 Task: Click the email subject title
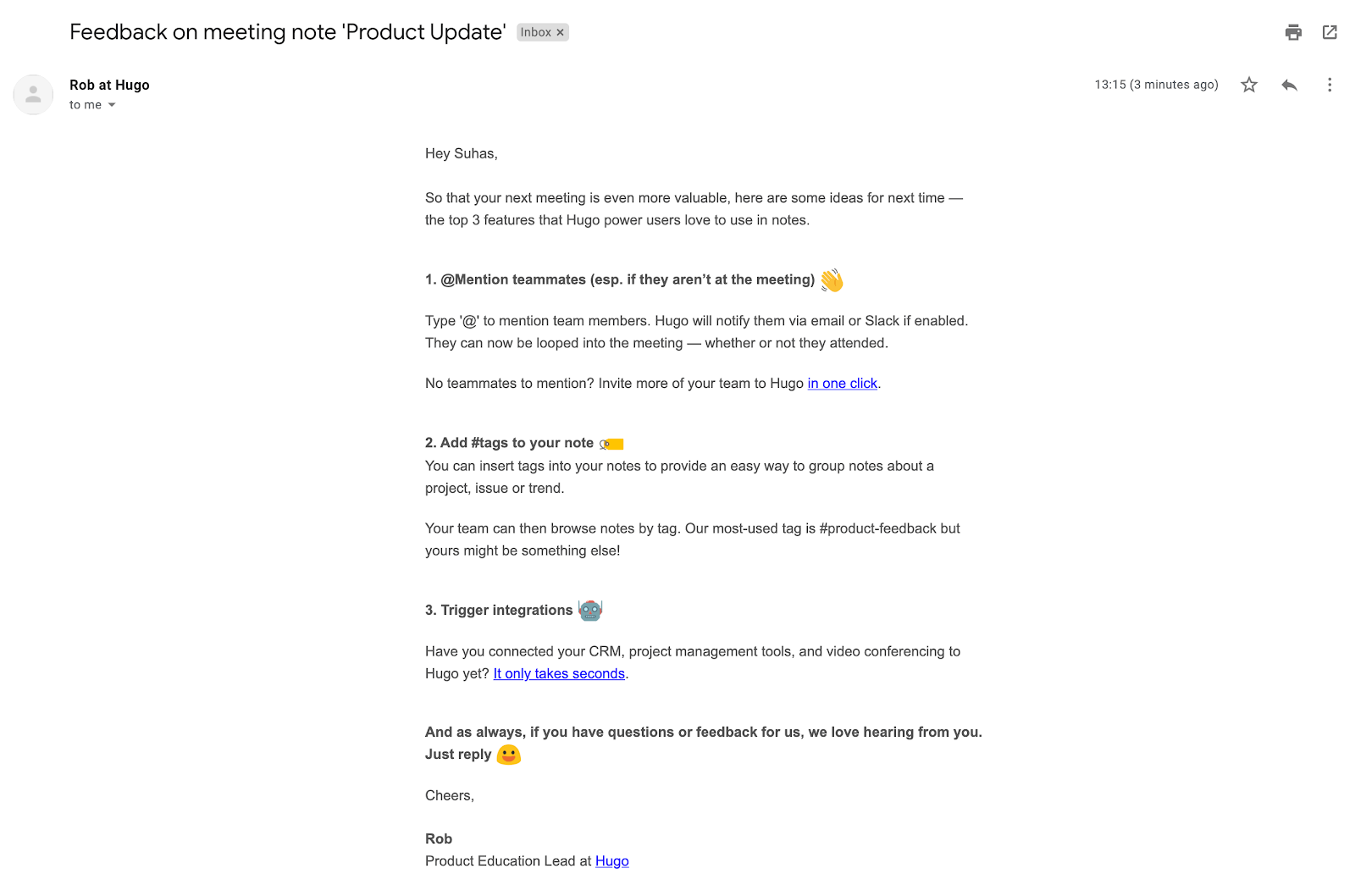point(287,32)
